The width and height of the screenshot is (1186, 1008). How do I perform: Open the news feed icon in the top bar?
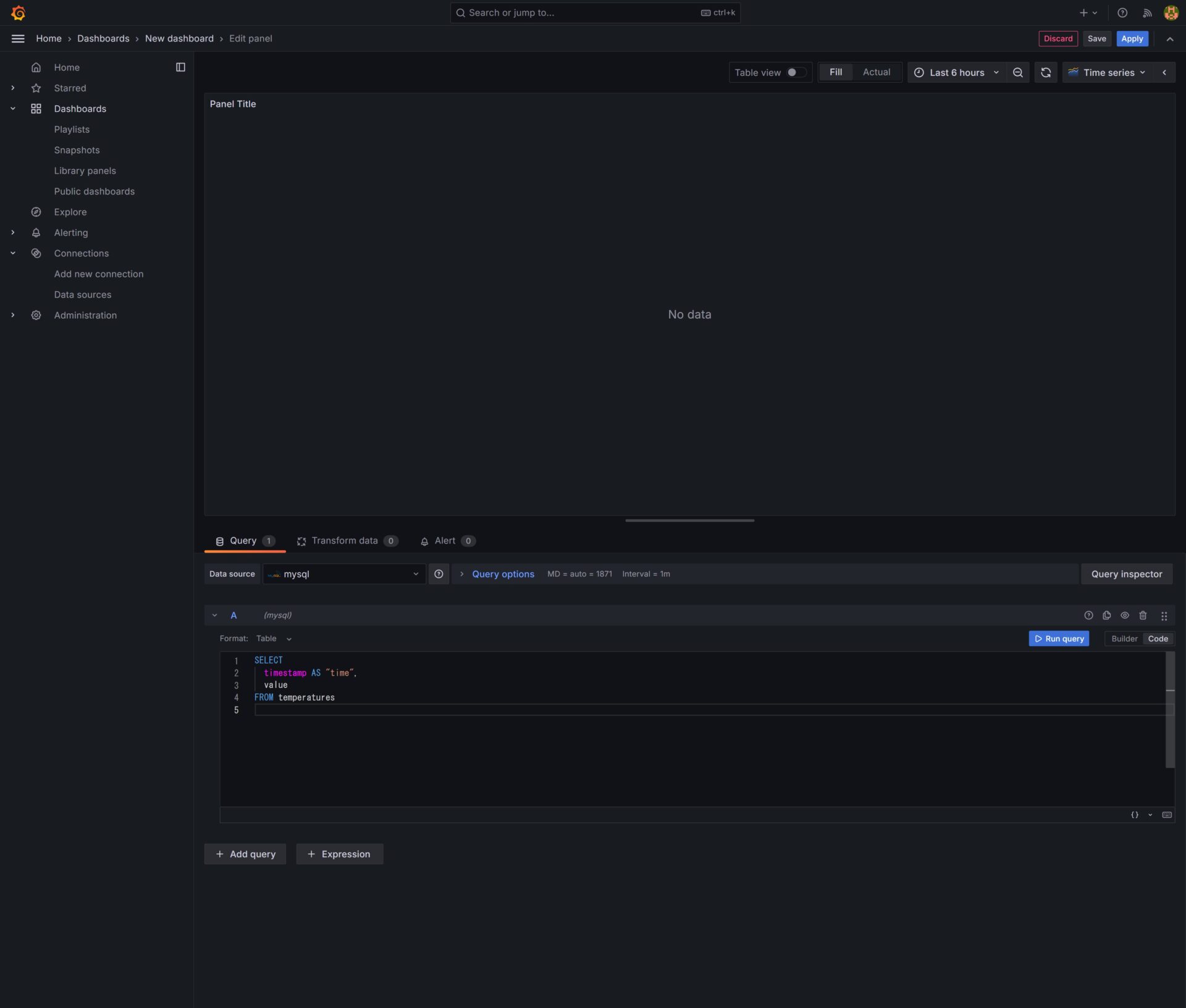point(1146,12)
